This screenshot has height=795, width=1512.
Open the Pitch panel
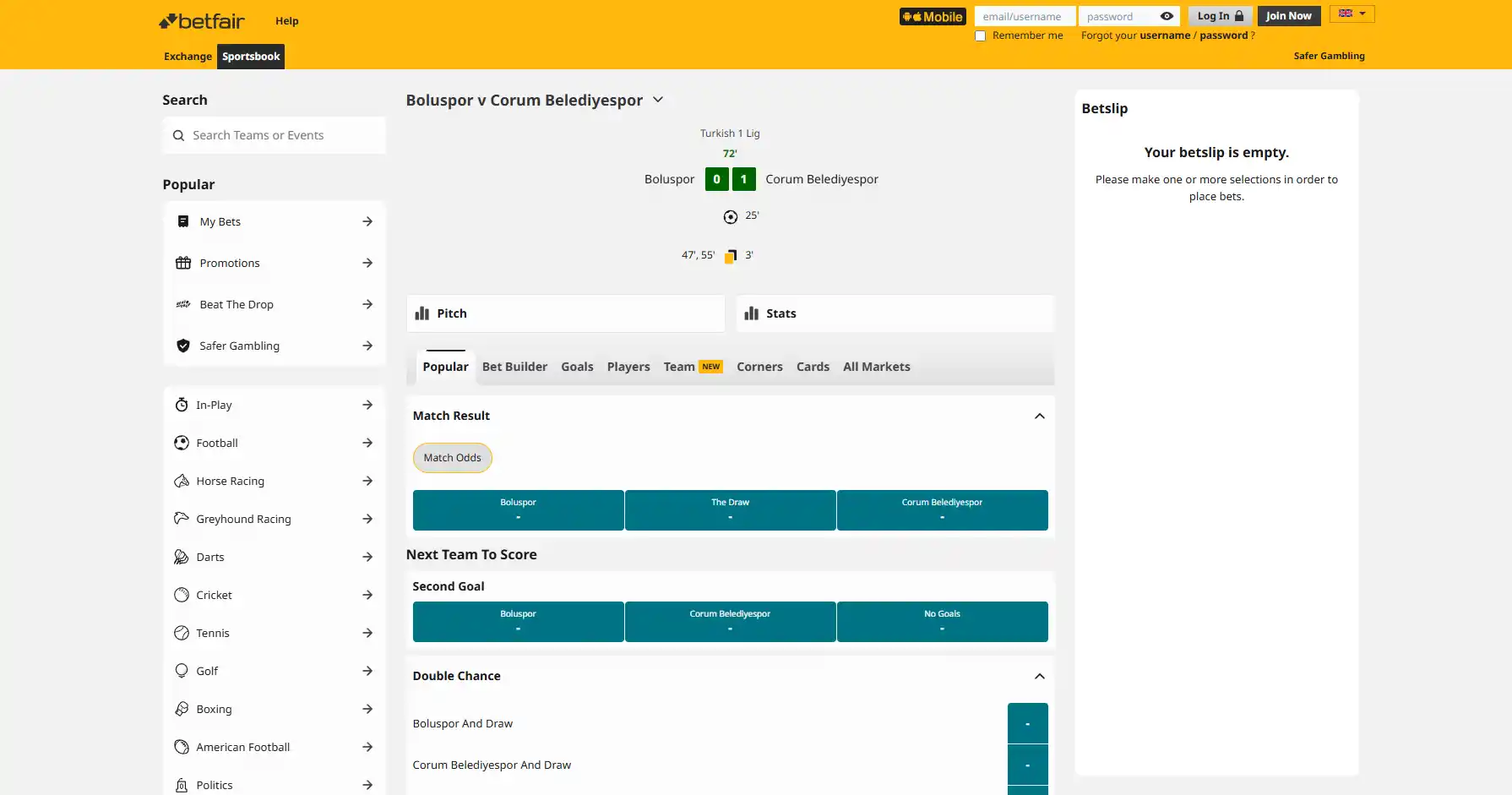(566, 313)
